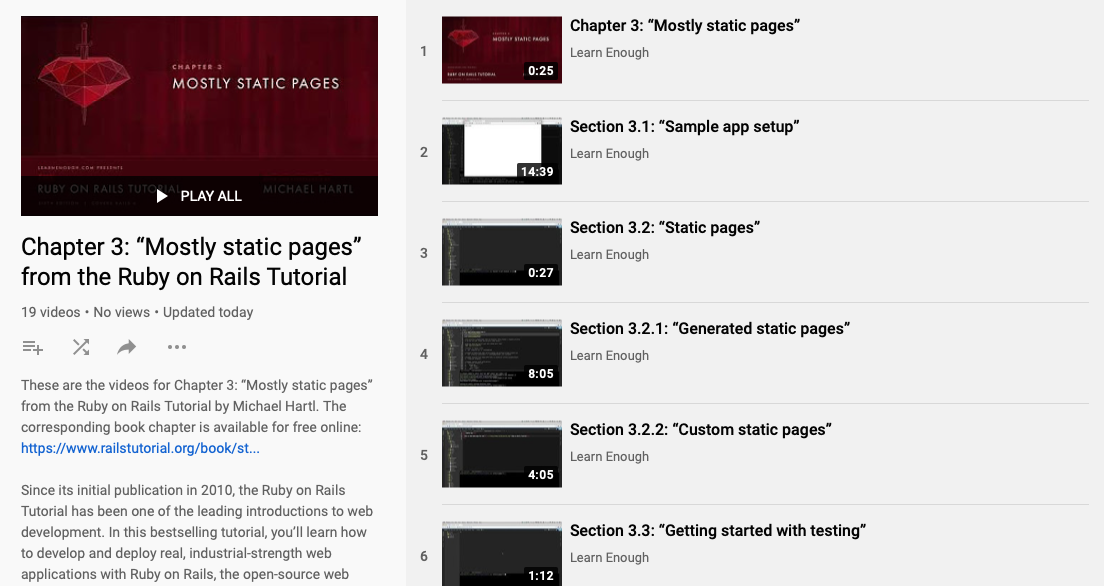Open Section 3.1 Sample app setup thumbnail

tap(501, 151)
